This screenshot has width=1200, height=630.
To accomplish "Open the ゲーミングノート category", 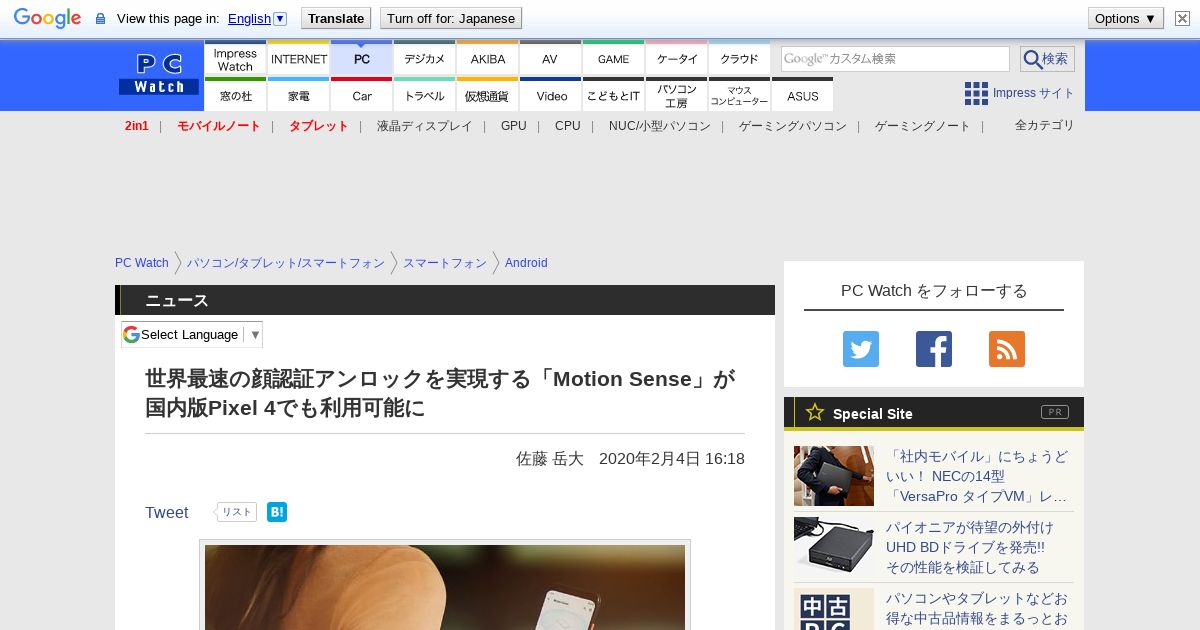I will pos(922,126).
